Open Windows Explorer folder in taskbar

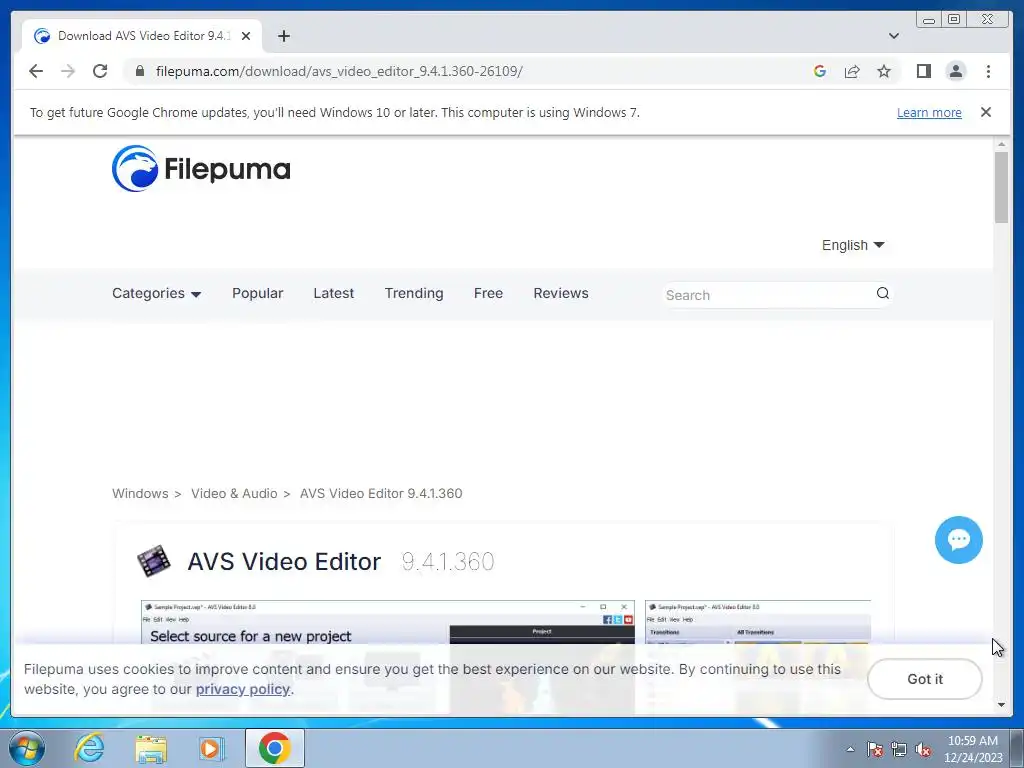click(x=151, y=748)
